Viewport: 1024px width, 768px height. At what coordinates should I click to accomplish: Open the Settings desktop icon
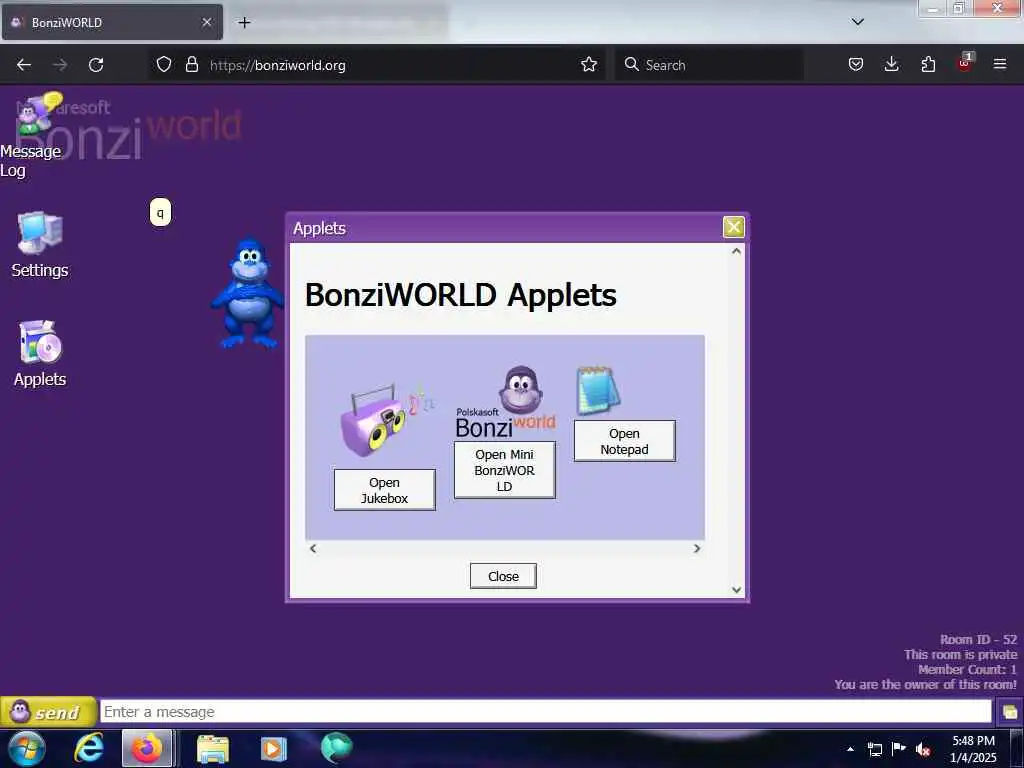(x=40, y=244)
